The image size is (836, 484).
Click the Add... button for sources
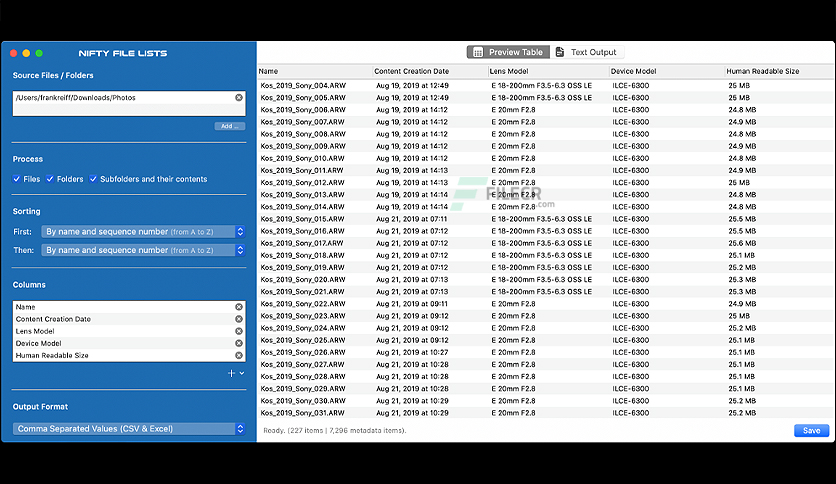coord(230,126)
